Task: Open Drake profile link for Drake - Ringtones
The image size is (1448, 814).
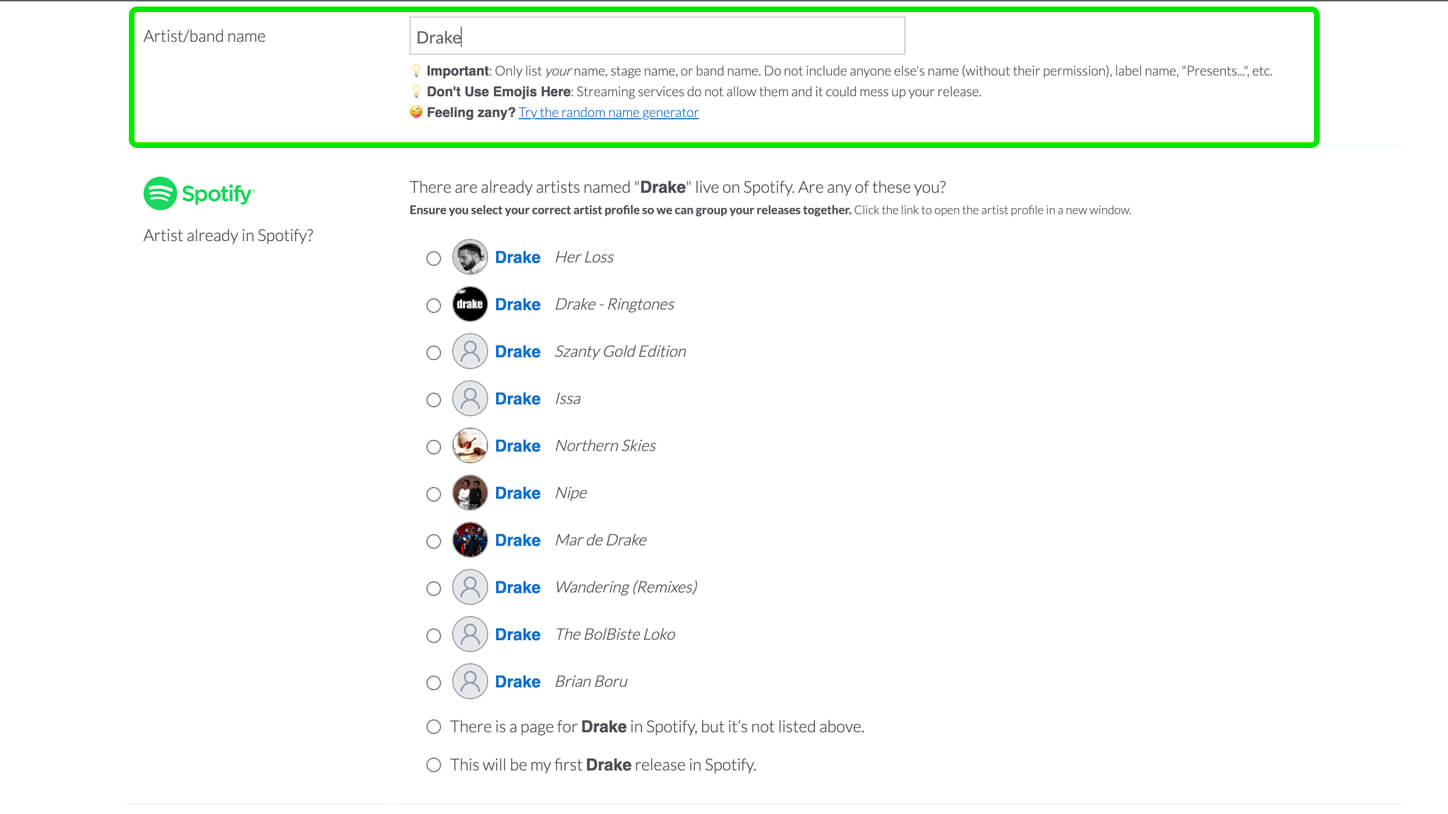Action: pos(518,304)
